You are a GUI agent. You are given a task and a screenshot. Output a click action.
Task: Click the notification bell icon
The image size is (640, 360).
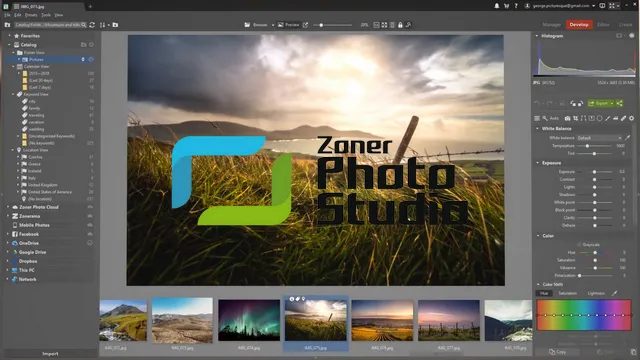(497, 6)
